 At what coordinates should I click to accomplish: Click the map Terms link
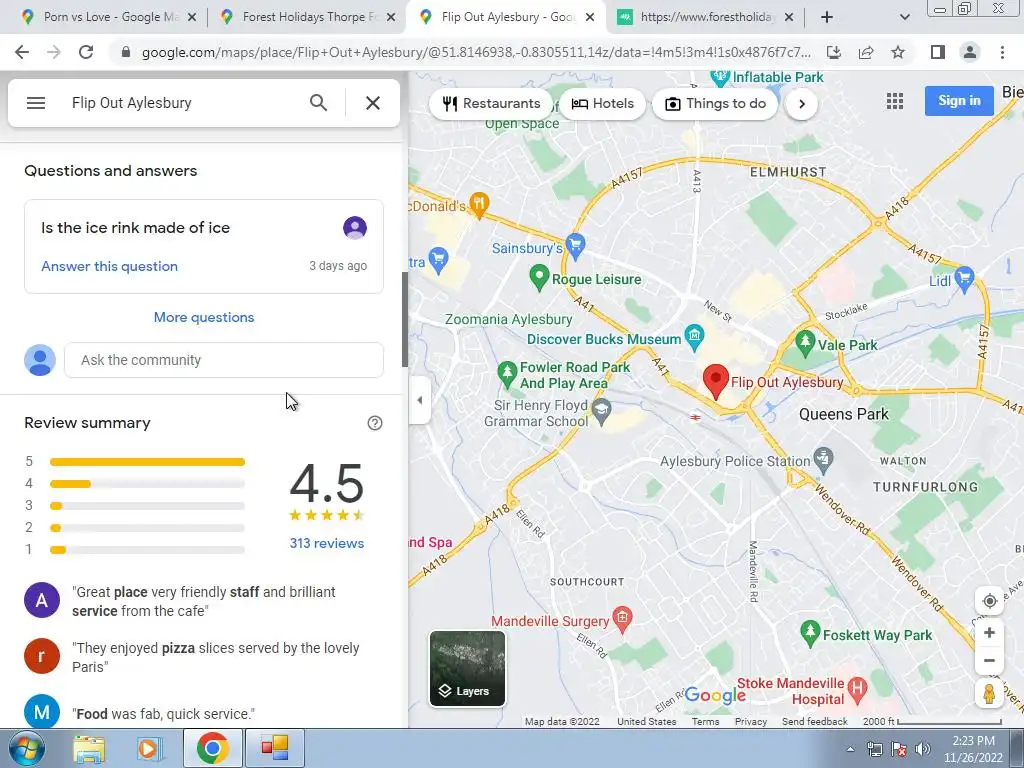tap(705, 722)
